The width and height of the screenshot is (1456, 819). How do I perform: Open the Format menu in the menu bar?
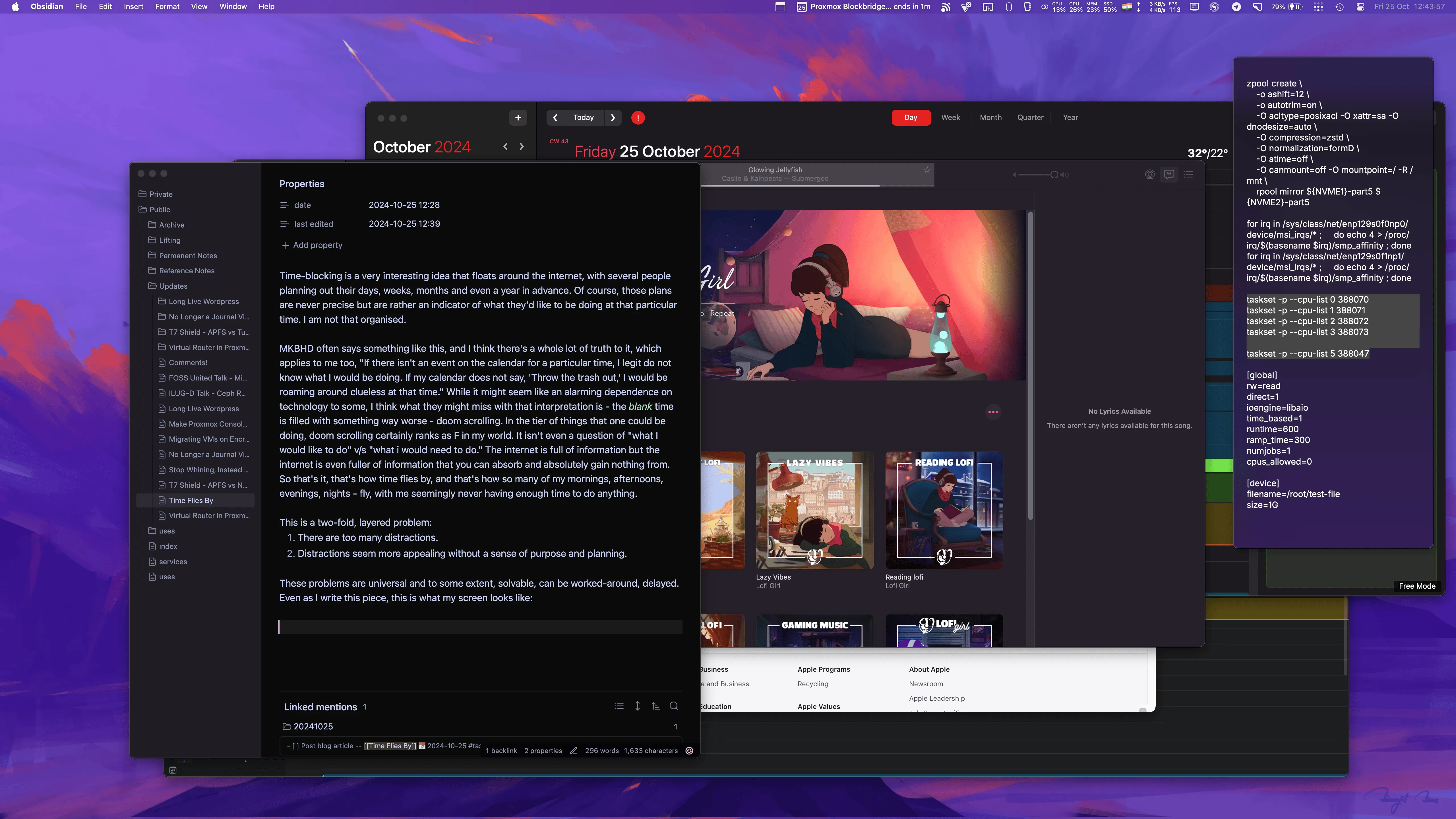pos(167,6)
